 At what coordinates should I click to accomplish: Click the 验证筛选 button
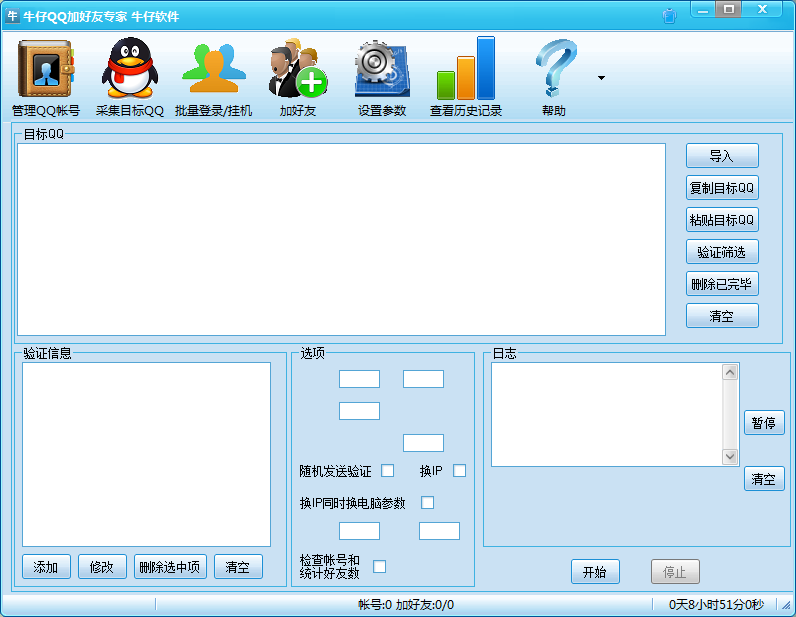[x=722, y=251]
